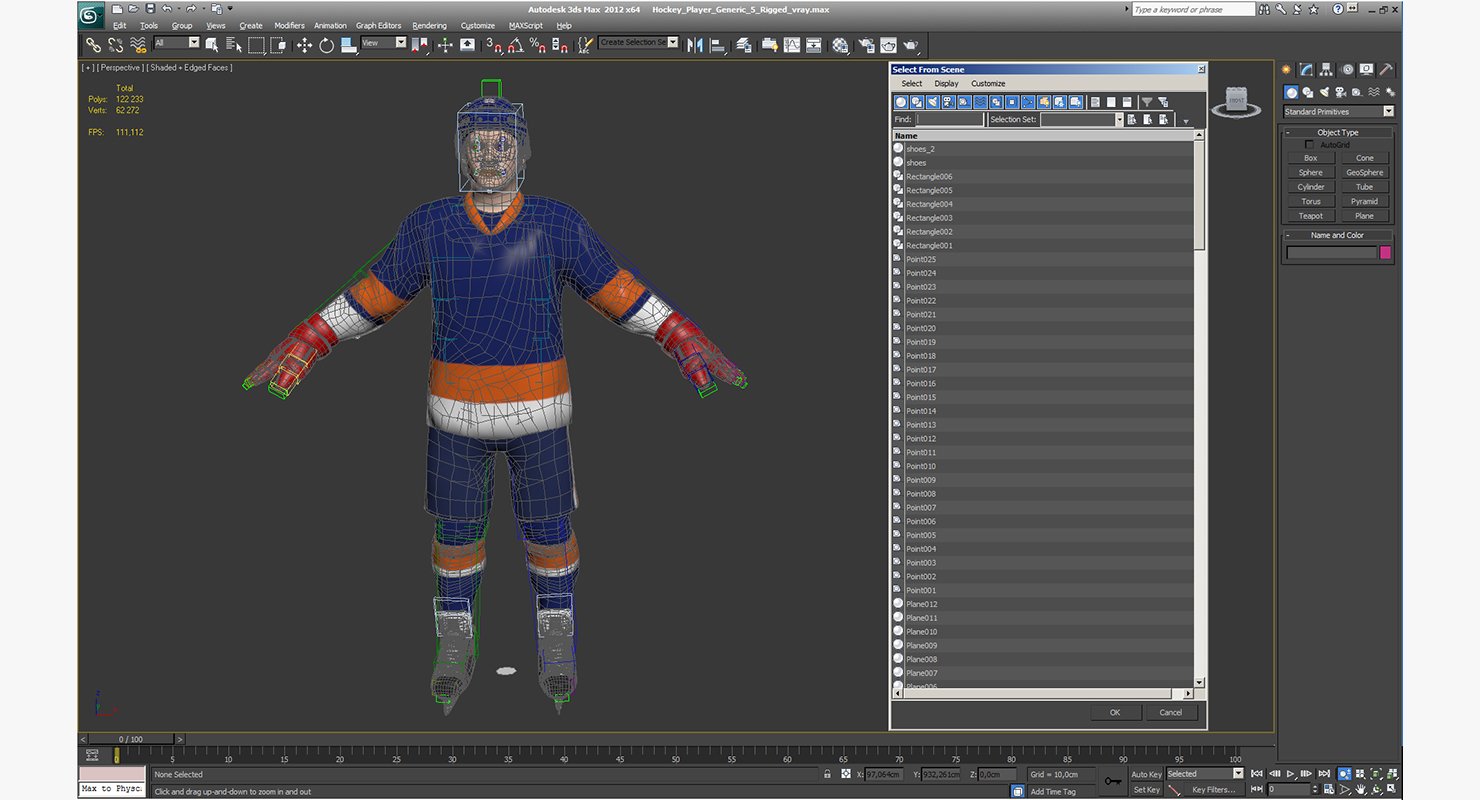Viewport: 1480px width, 800px height.
Task: Click the Teapot primitive button
Action: click(1310, 216)
